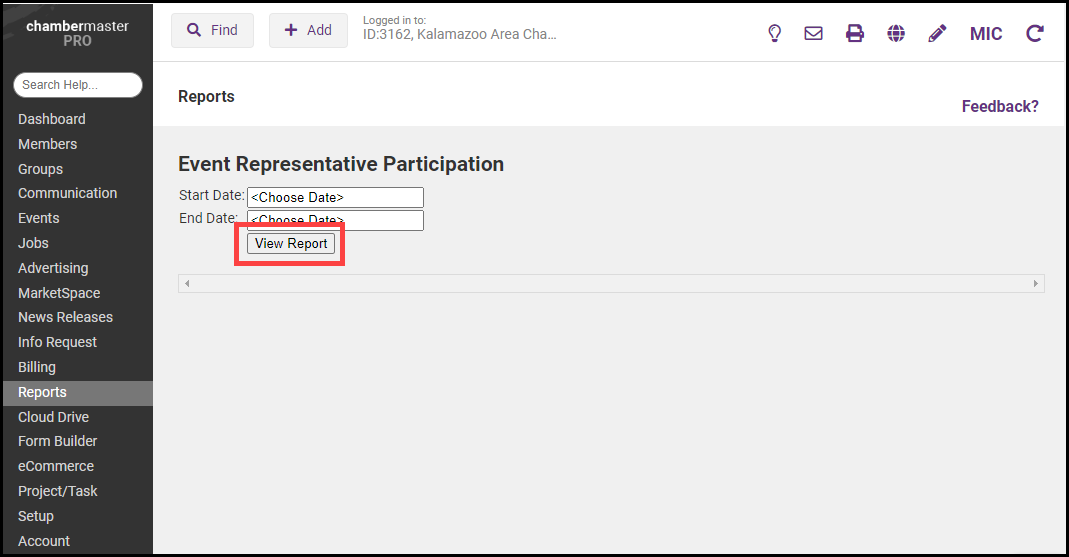The image size is (1069, 557).
Task: Select Billing from the sidebar menu
Action: pos(38,367)
